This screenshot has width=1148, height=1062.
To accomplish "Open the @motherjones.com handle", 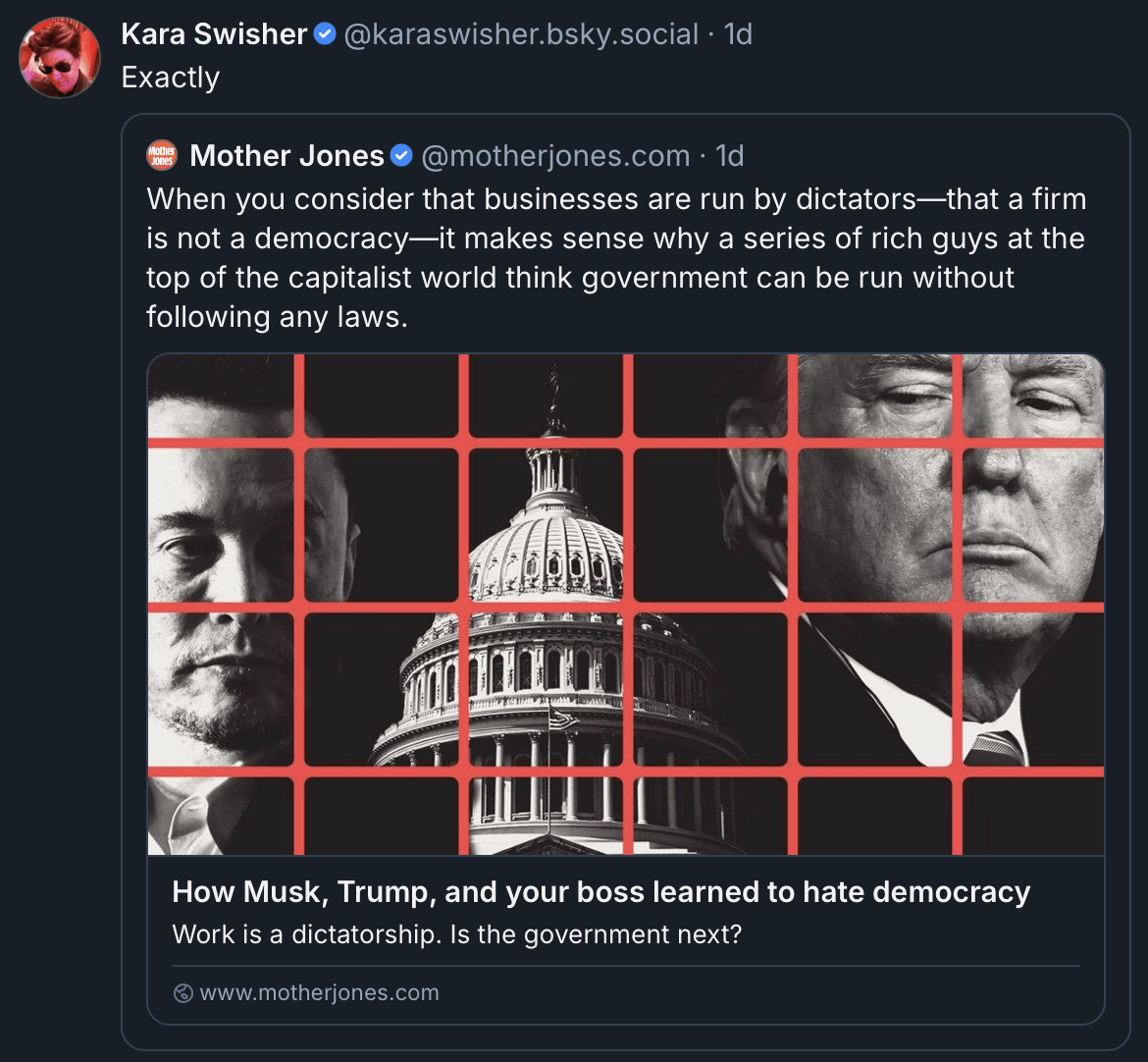I will click(555, 156).
